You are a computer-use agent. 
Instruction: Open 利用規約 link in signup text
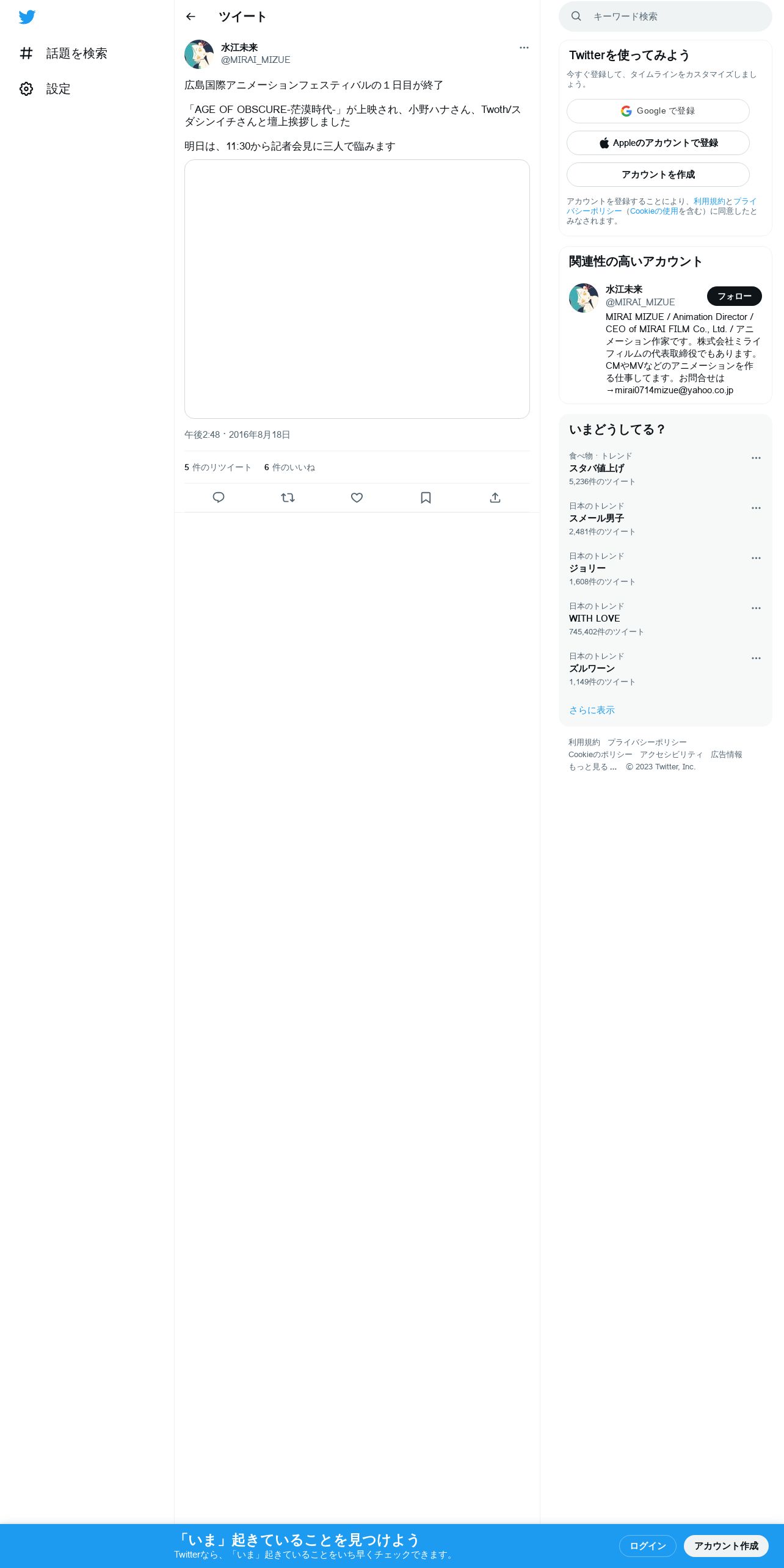point(709,201)
